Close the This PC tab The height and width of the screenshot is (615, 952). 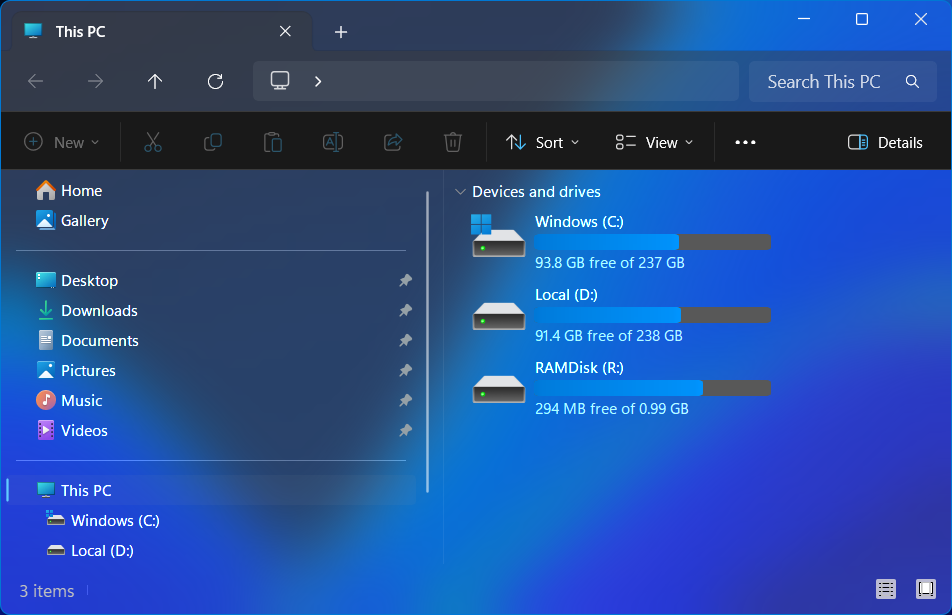pyautogui.click(x=285, y=32)
